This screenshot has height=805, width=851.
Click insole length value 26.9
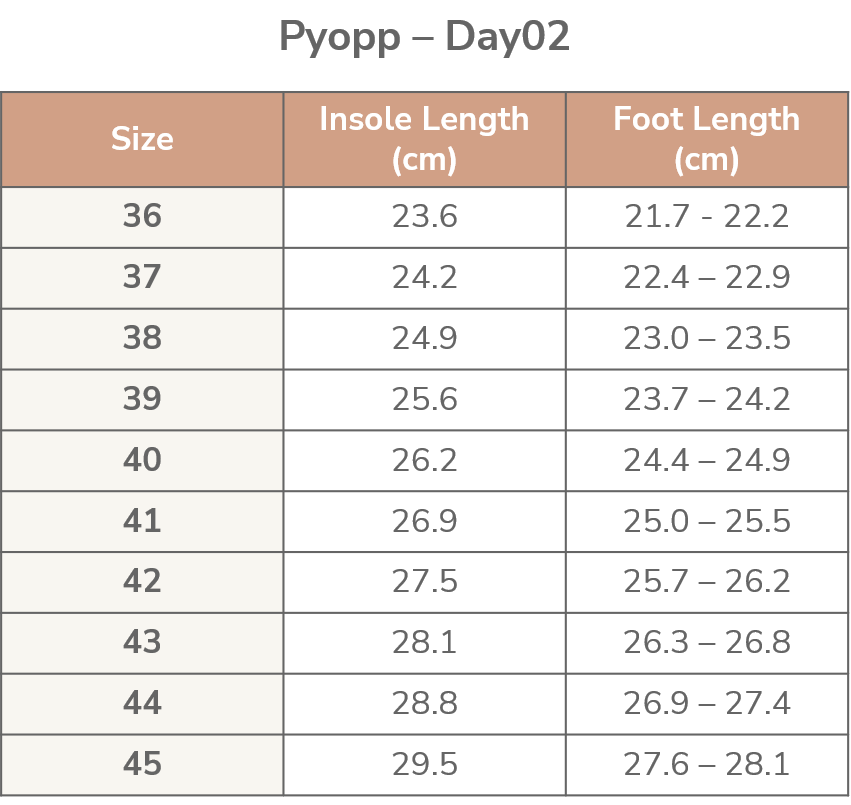[x=424, y=521]
